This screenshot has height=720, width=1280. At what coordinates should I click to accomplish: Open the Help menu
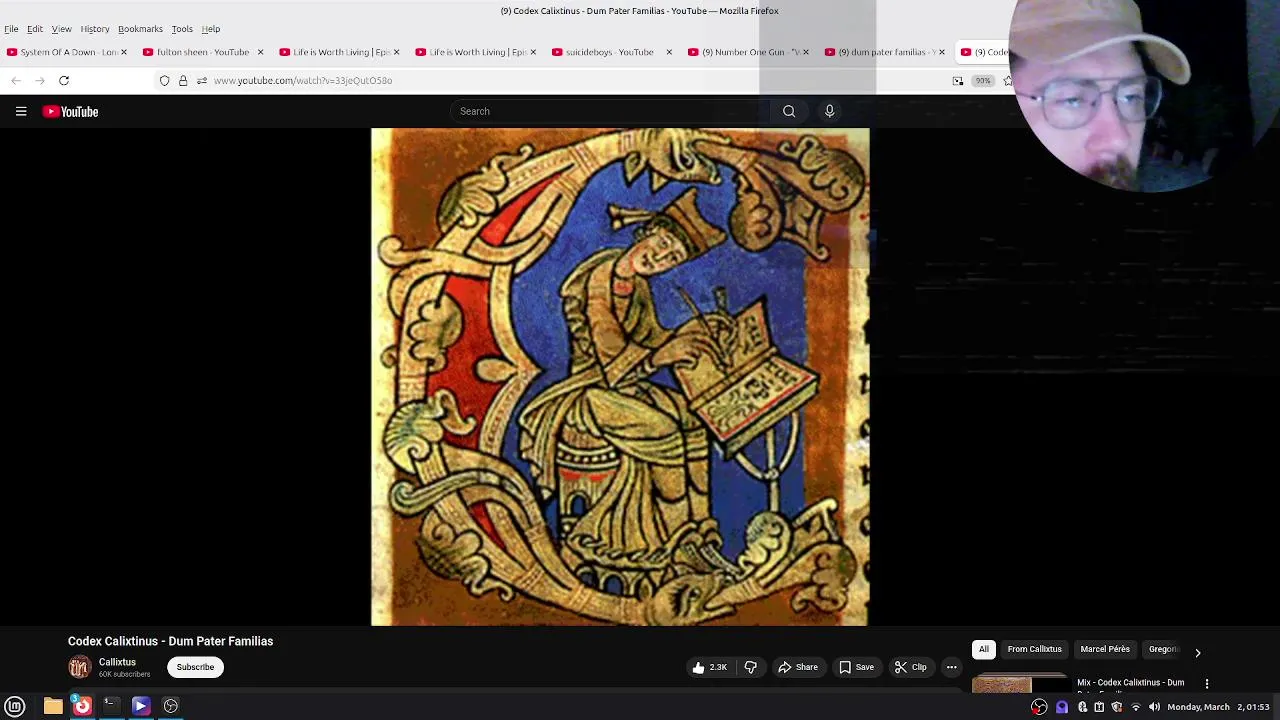tap(211, 29)
